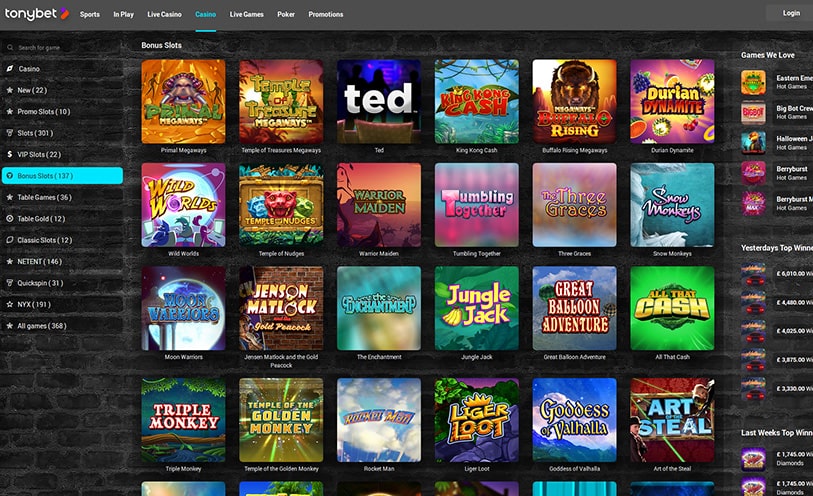The width and height of the screenshot is (813, 496).
Task: Open Live Casino from top navigation
Action: [x=164, y=15]
